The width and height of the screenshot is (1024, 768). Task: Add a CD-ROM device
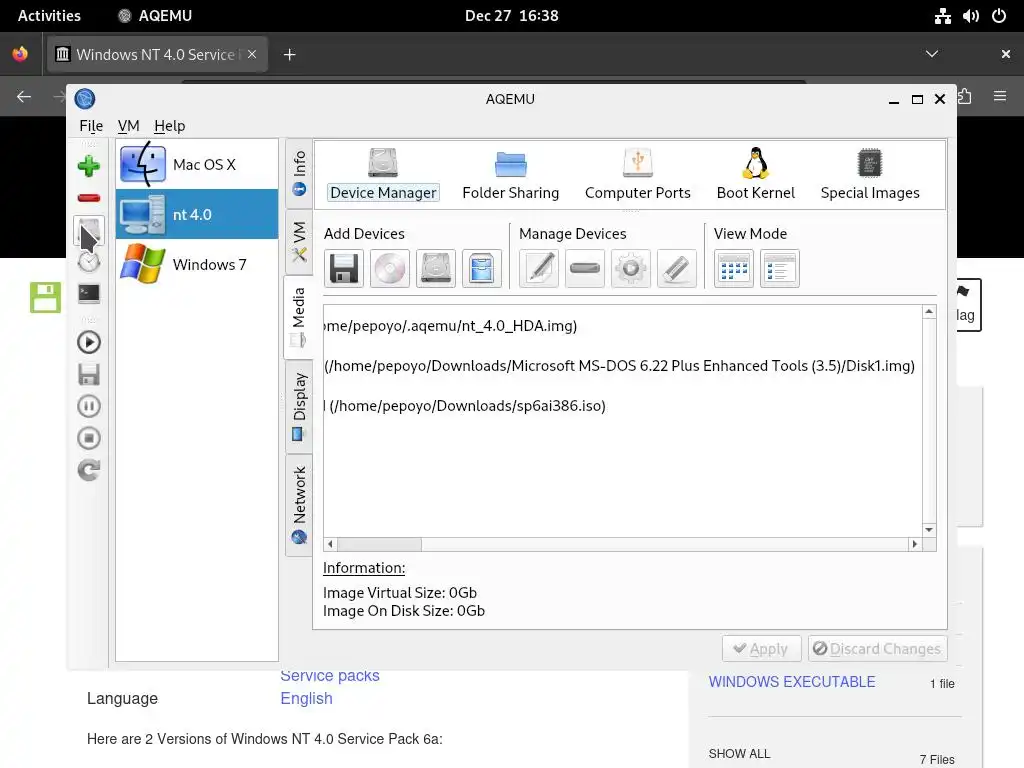pyautogui.click(x=390, y=268)
